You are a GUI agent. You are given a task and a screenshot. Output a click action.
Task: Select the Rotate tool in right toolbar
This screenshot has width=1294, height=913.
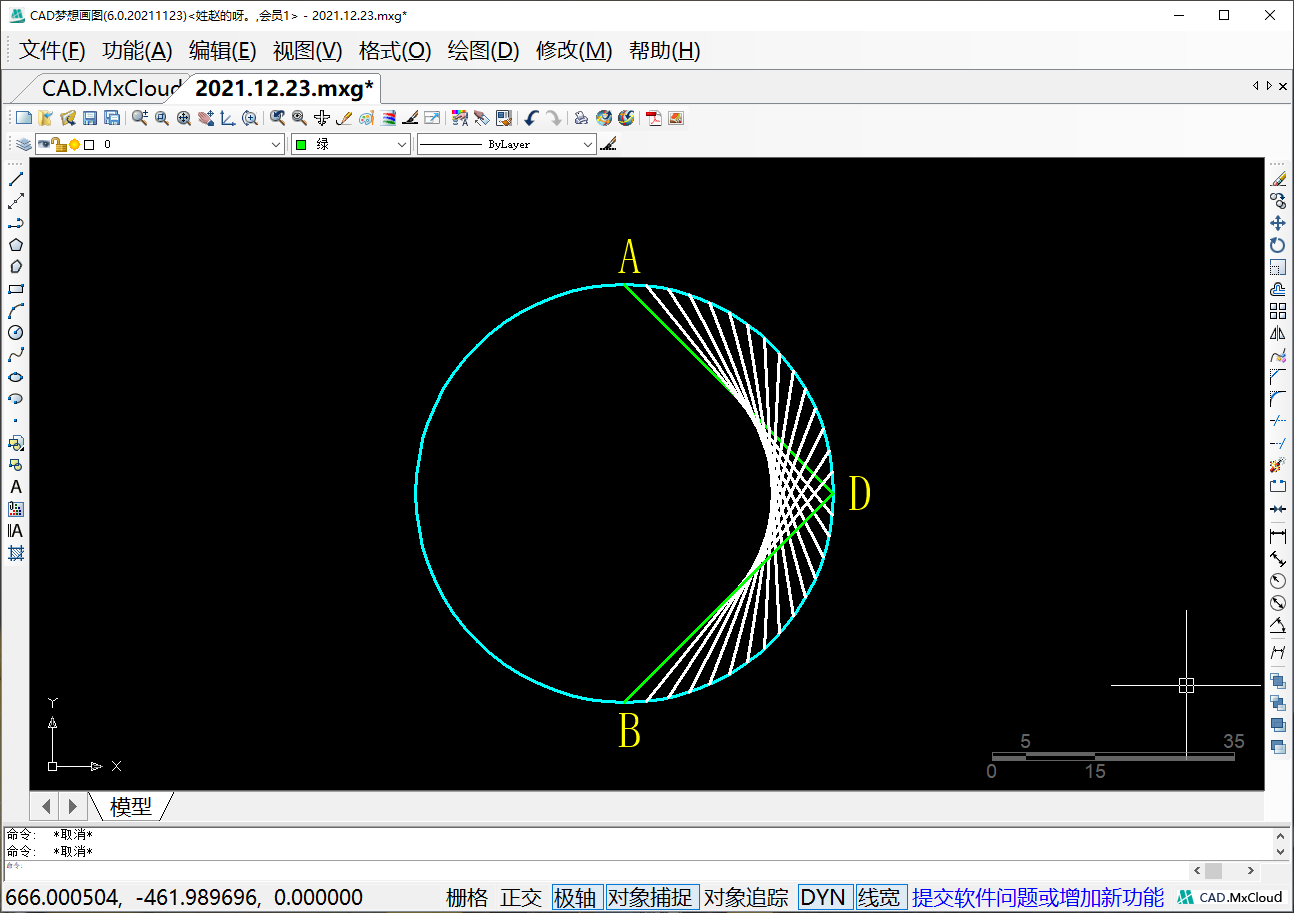coord(1278,245)
